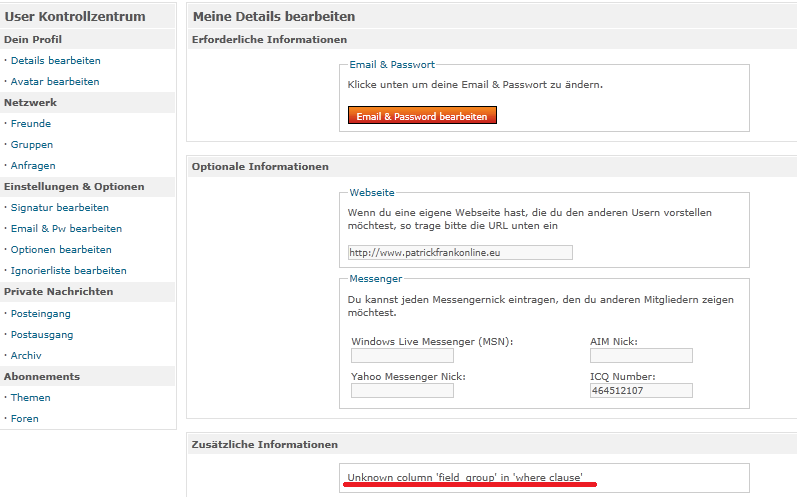This screenshot has height=497, width=797.
Task: Focus the Windows Live Messenger field
Action: [402, 355]
